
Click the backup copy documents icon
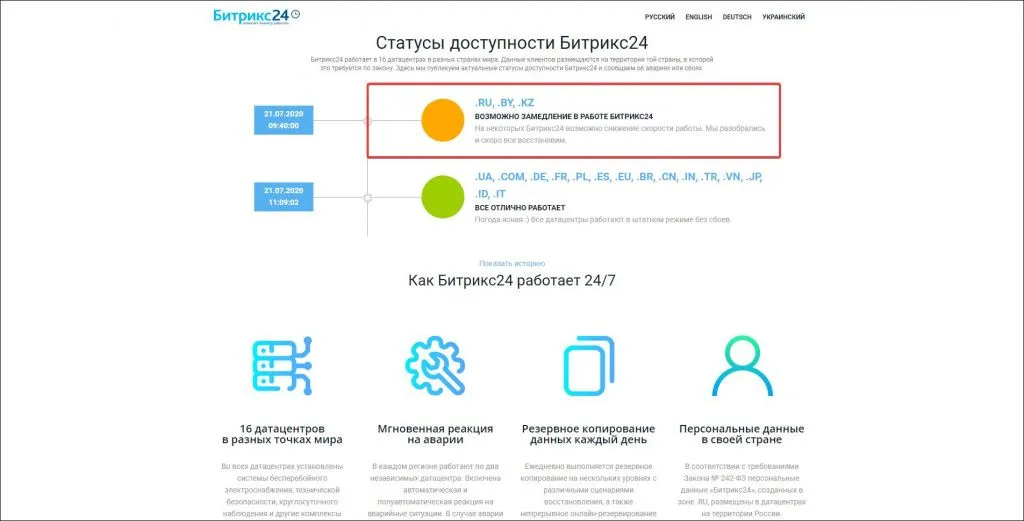(x=588, y=367)
